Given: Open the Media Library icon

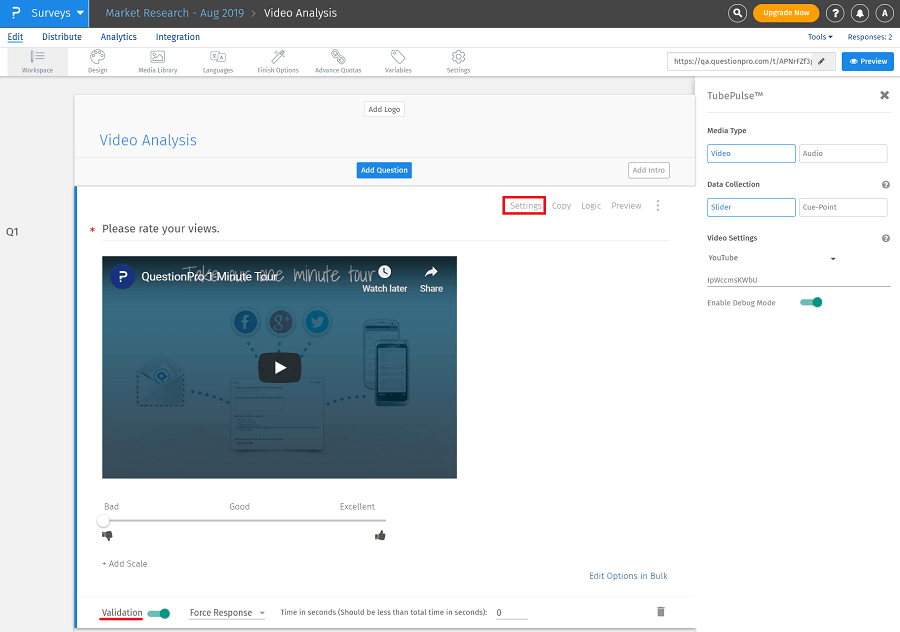Looking at the screenshot, I should coord(158,58).
